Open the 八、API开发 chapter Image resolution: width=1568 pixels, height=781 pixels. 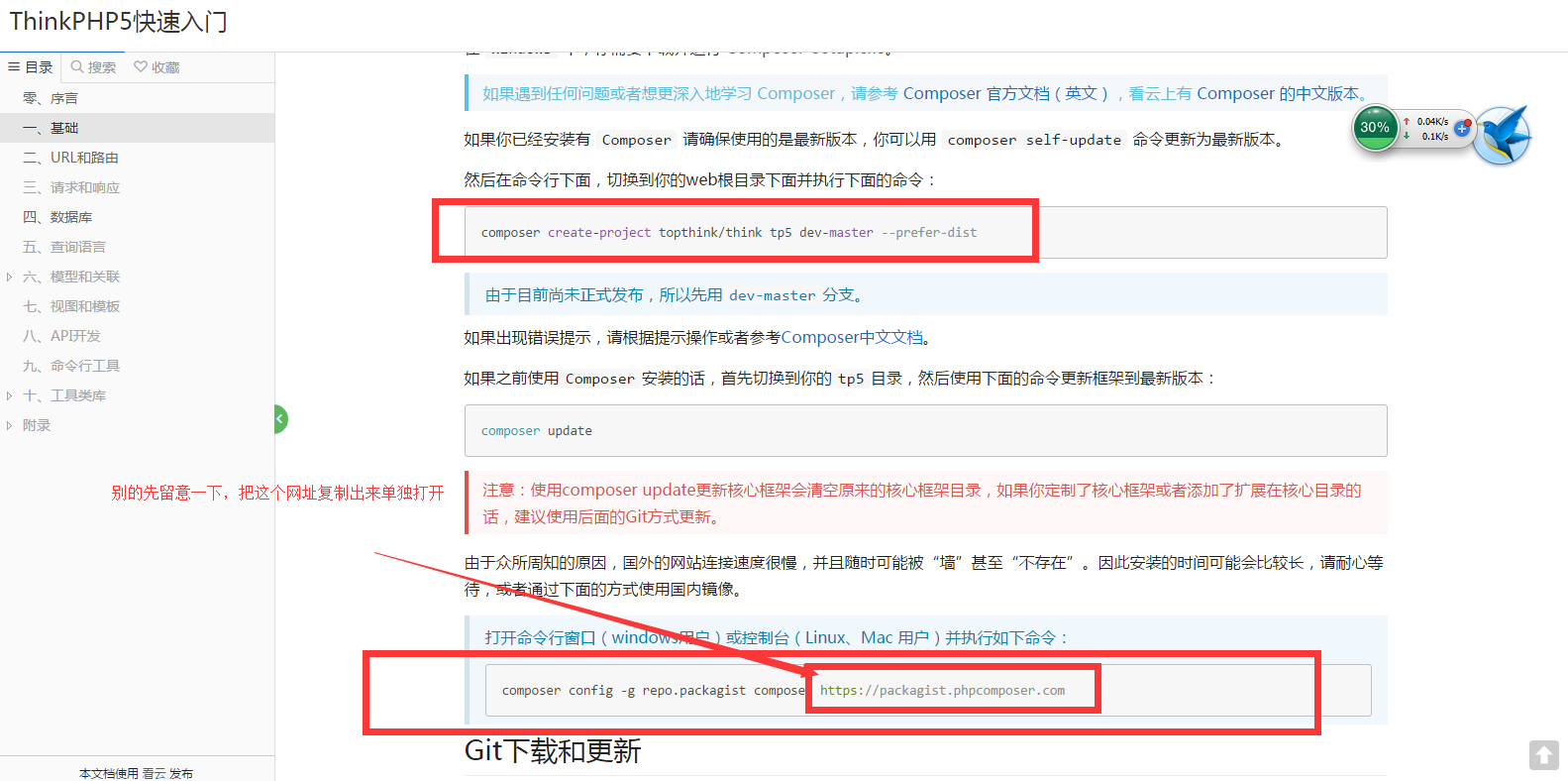(137, 336)
